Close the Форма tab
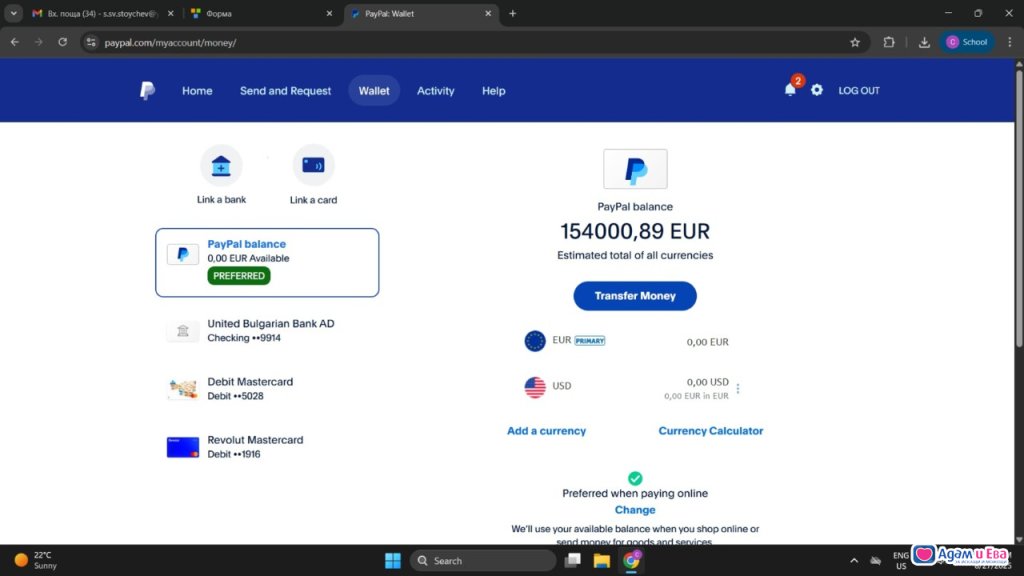The image size is (1024, 576). (329, 13)
